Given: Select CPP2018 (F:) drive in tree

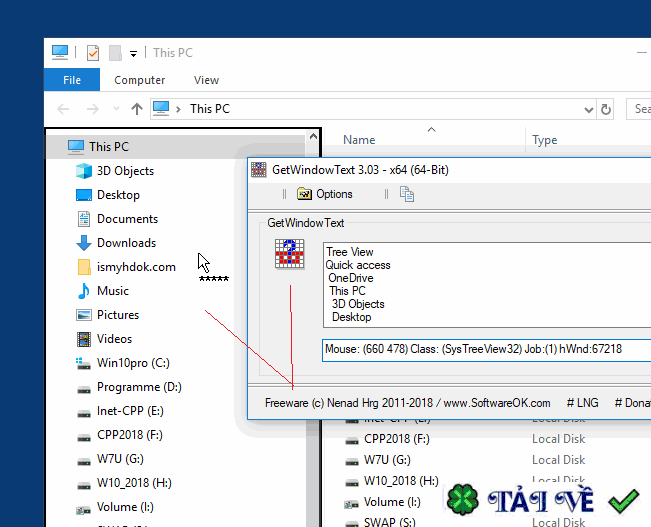Looking at the screenshot, I should coord(130,435).
